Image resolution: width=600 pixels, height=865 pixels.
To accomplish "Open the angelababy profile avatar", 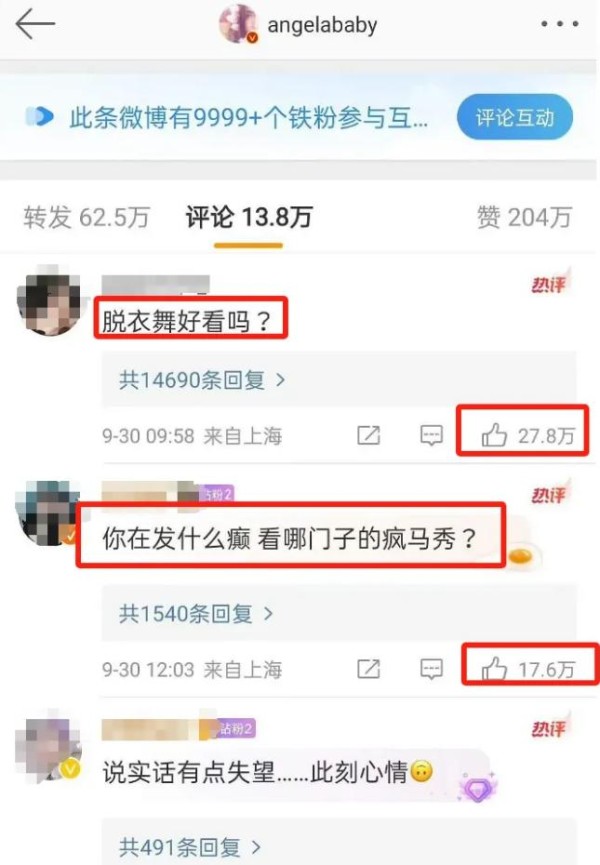I will tap(238, 24).
